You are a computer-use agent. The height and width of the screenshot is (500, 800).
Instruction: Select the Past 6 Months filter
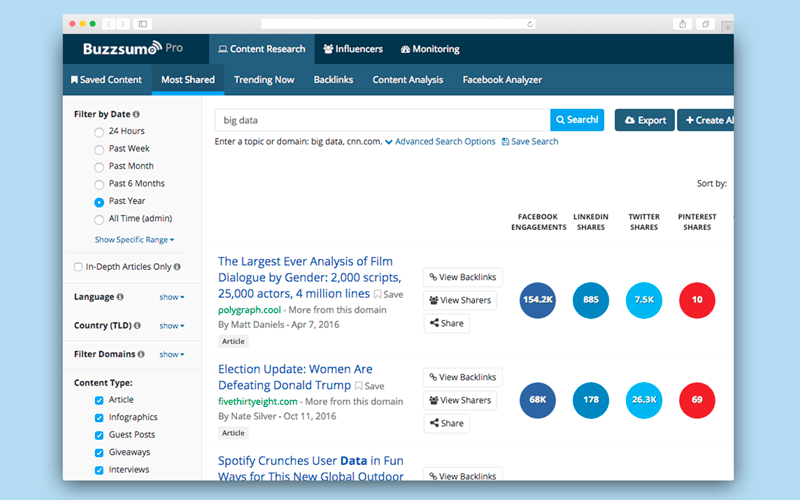click(x=99, y=185)
